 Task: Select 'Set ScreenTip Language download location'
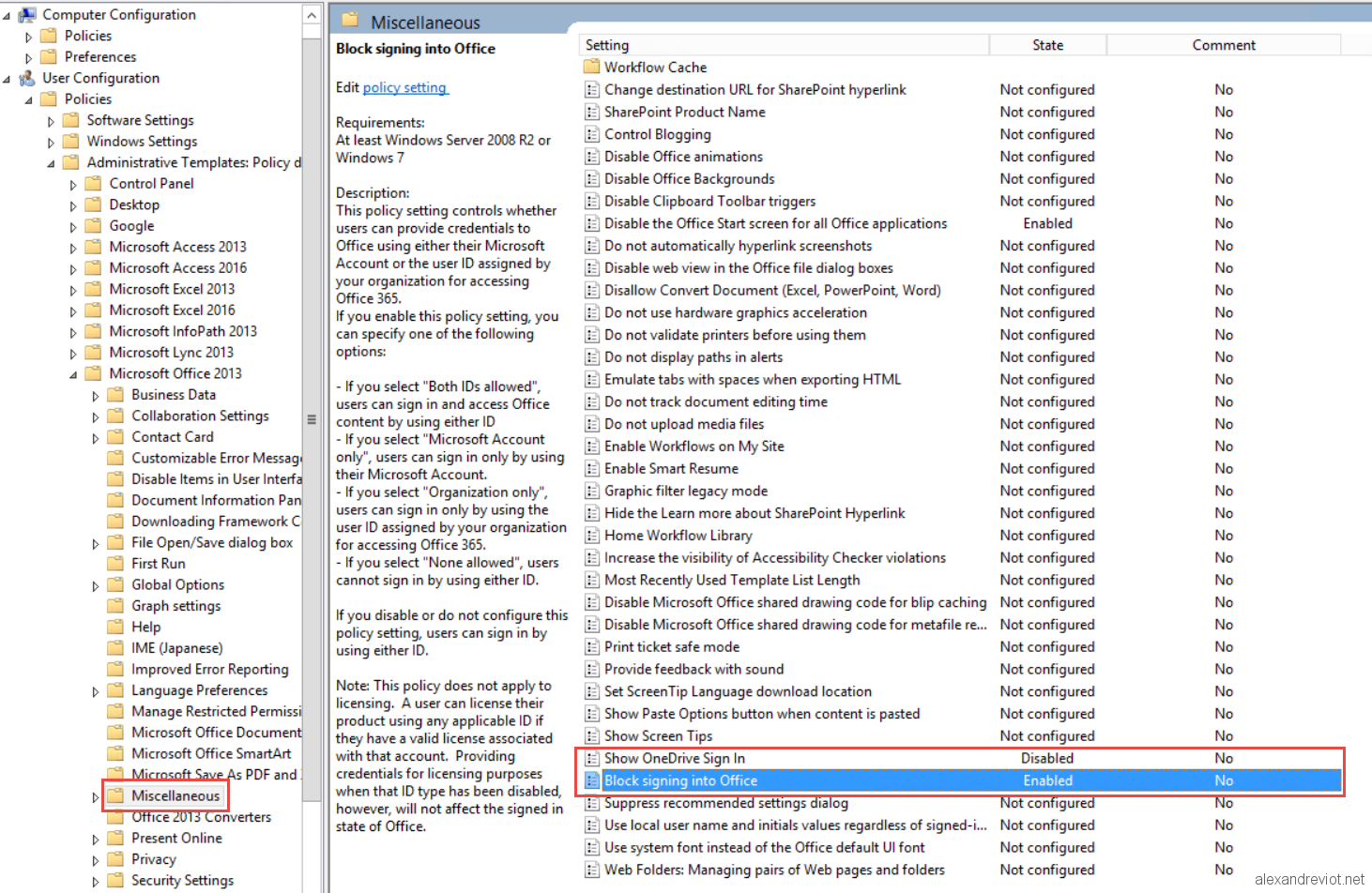pyautogui.click(x=739, y=691)
